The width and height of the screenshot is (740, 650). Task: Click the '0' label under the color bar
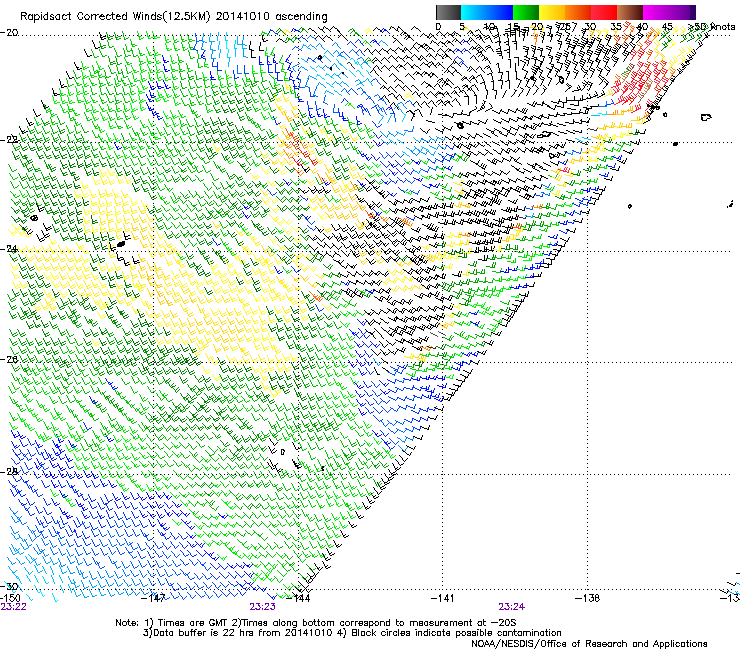click(x=438, y=26)
